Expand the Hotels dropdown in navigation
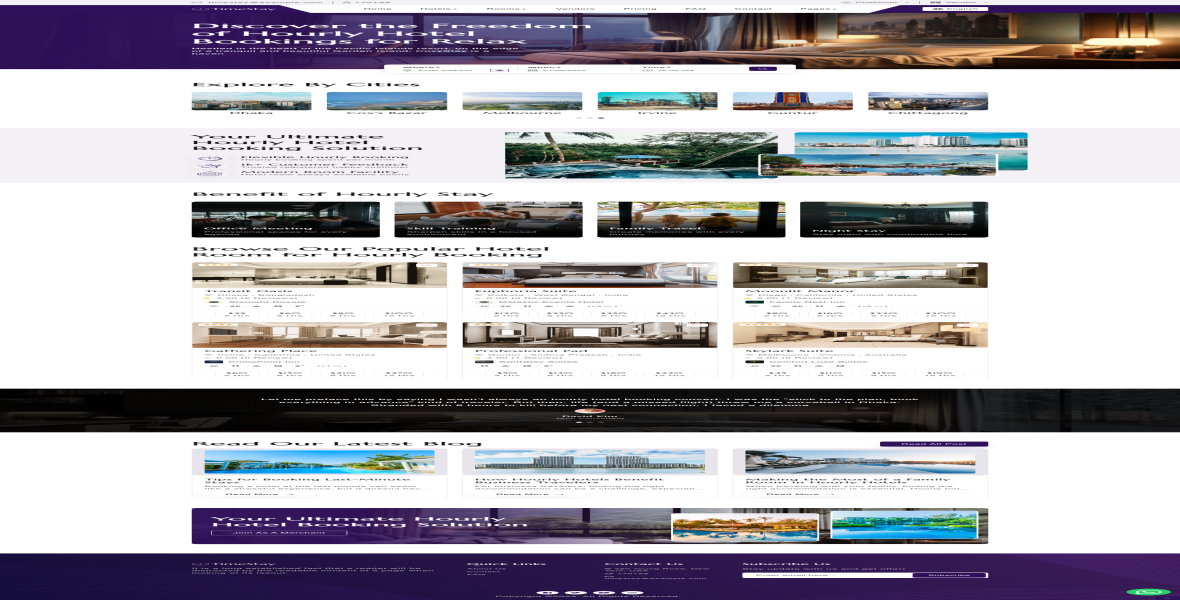 tap(437, 9)
